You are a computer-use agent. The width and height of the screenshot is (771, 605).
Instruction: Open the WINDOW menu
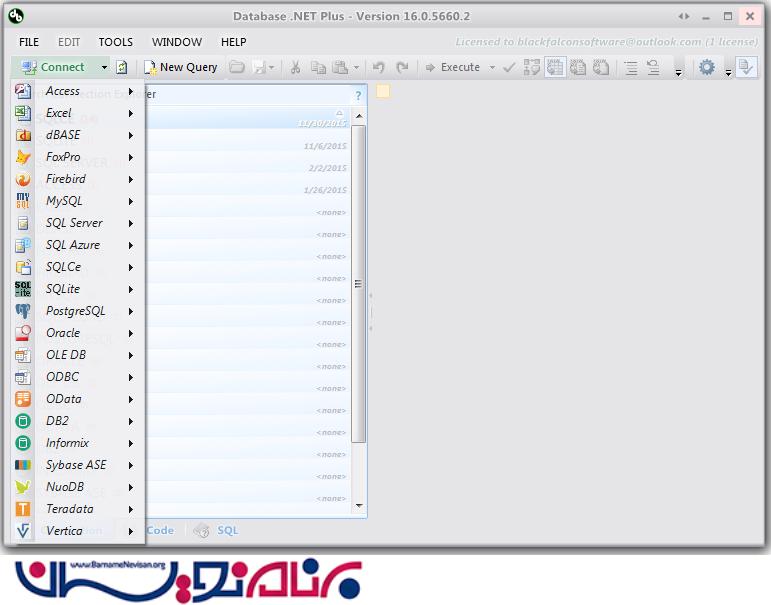click(x=177, y=42)
